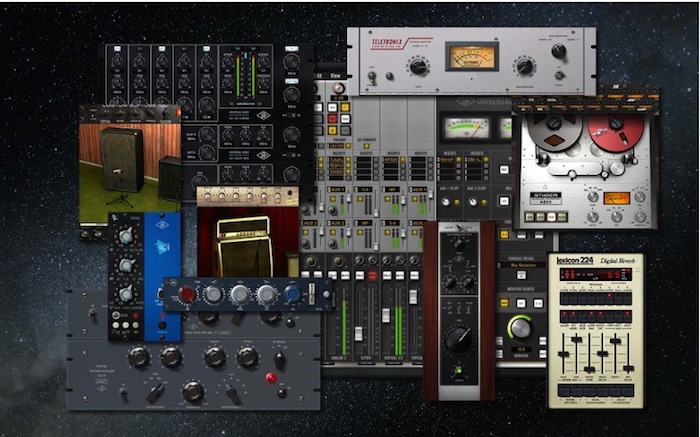Click the Teletronix VU meter

pos(472,57)
